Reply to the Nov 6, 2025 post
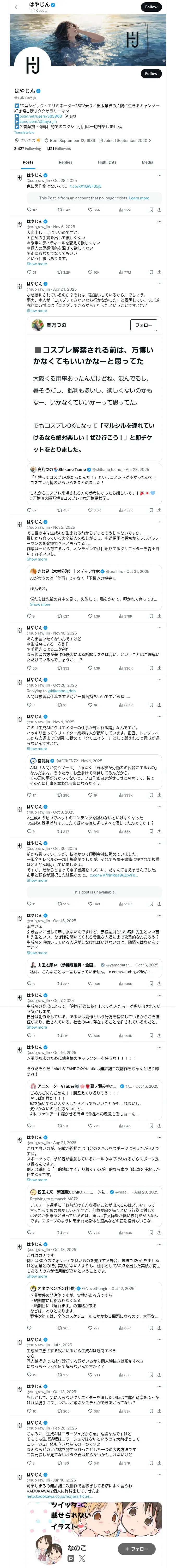176x1568 pixels. [x=29, y=272]
